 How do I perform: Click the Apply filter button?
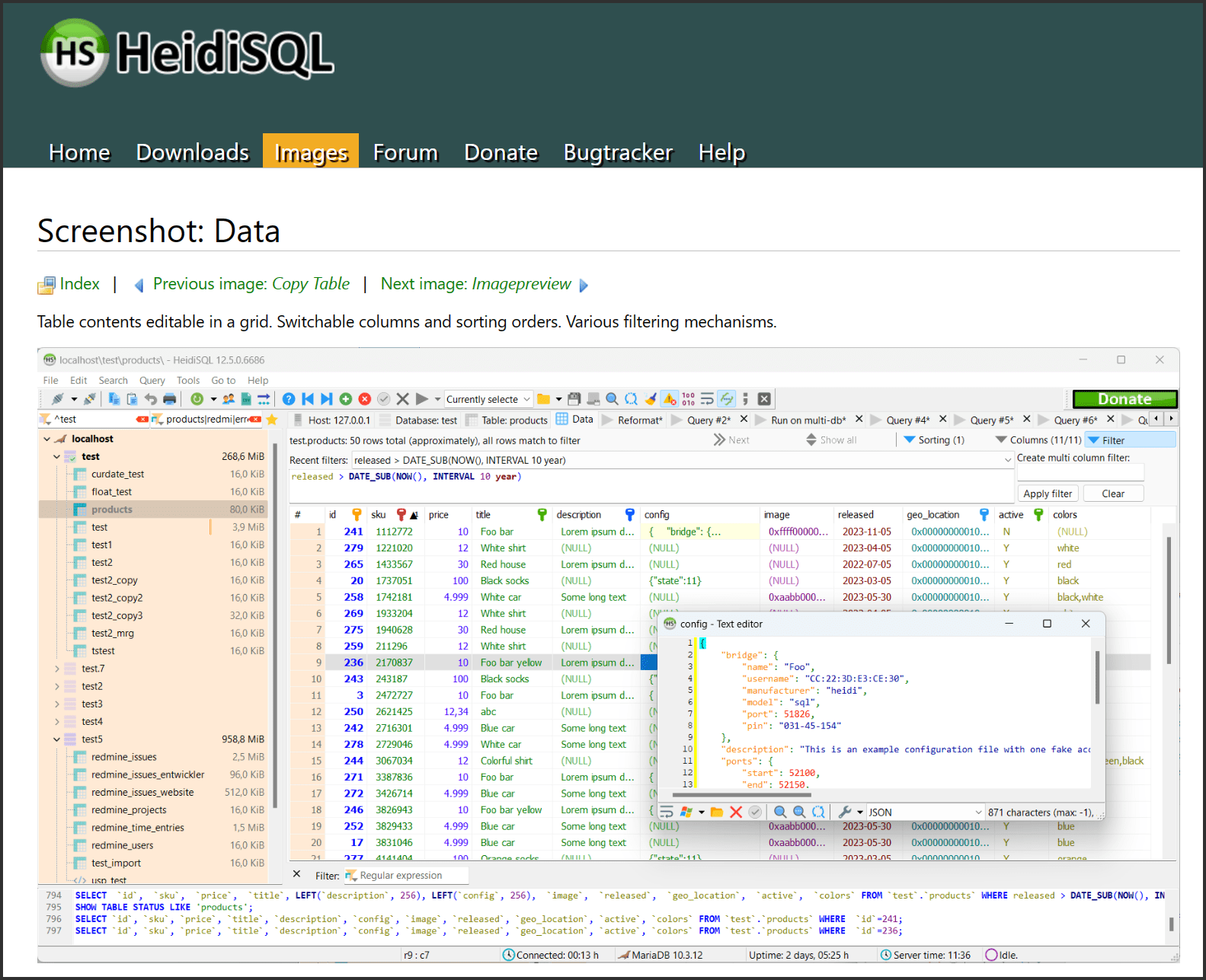coord(1048,493)
